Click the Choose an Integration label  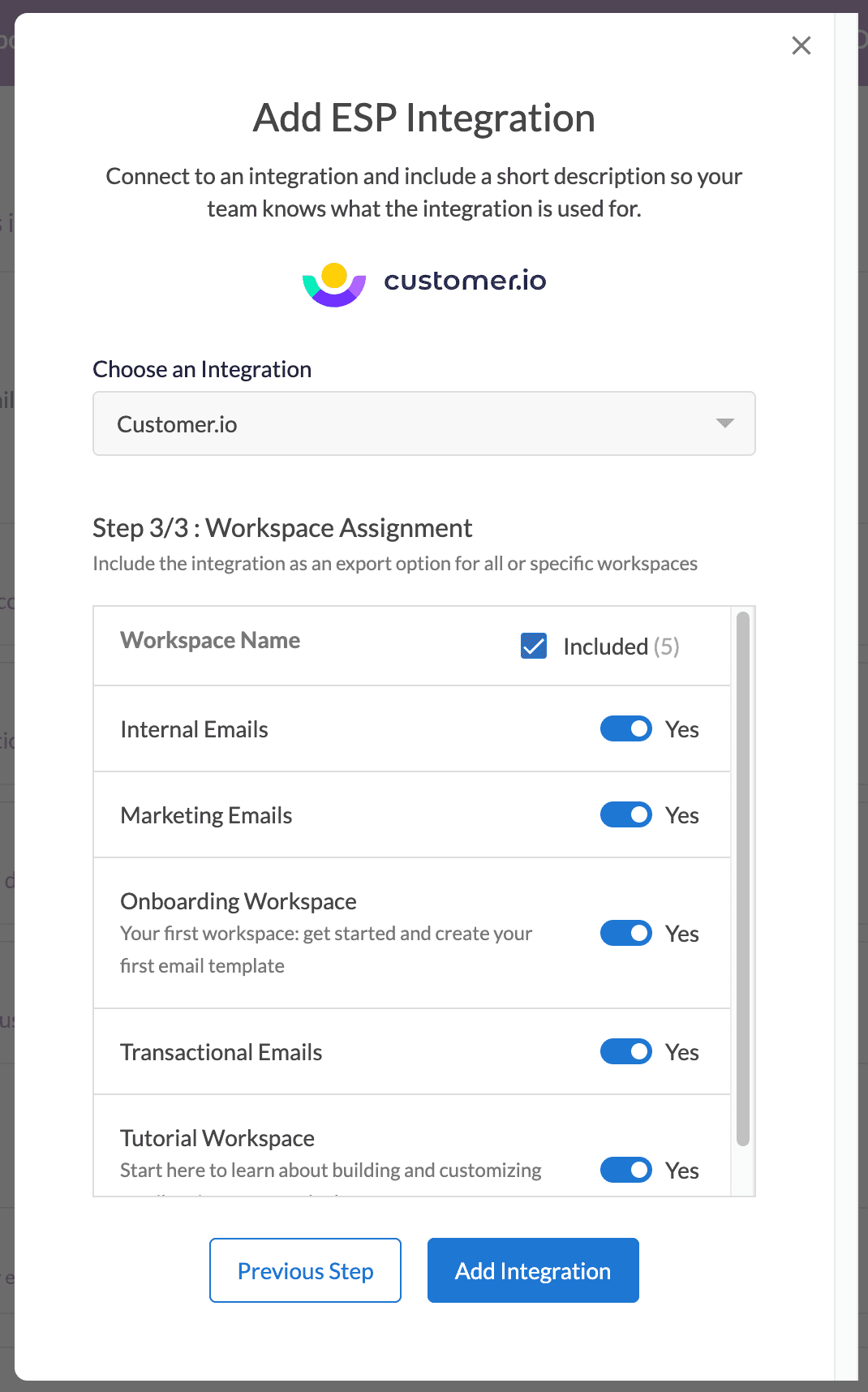tap(202, 369)
